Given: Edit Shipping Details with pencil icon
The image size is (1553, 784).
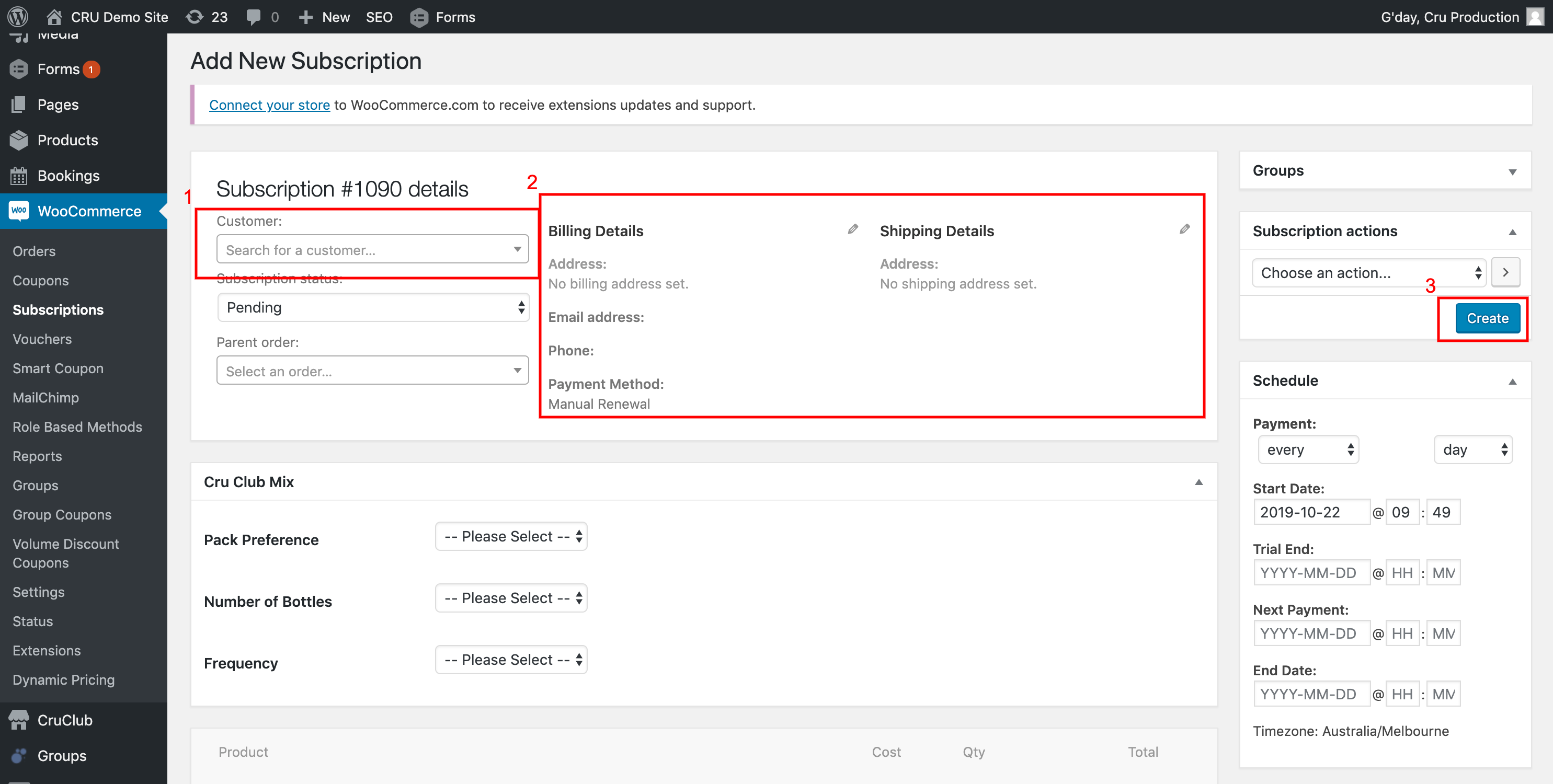Looking at the screenshot, I should 1185,229.
